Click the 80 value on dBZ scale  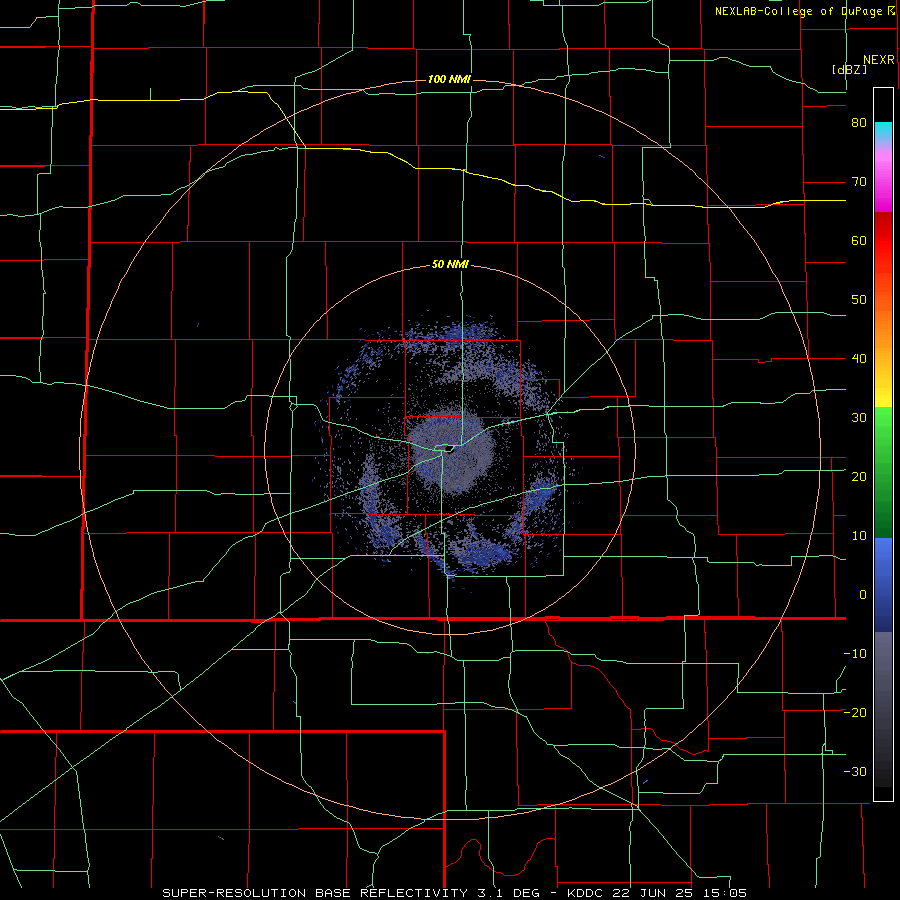859,123
